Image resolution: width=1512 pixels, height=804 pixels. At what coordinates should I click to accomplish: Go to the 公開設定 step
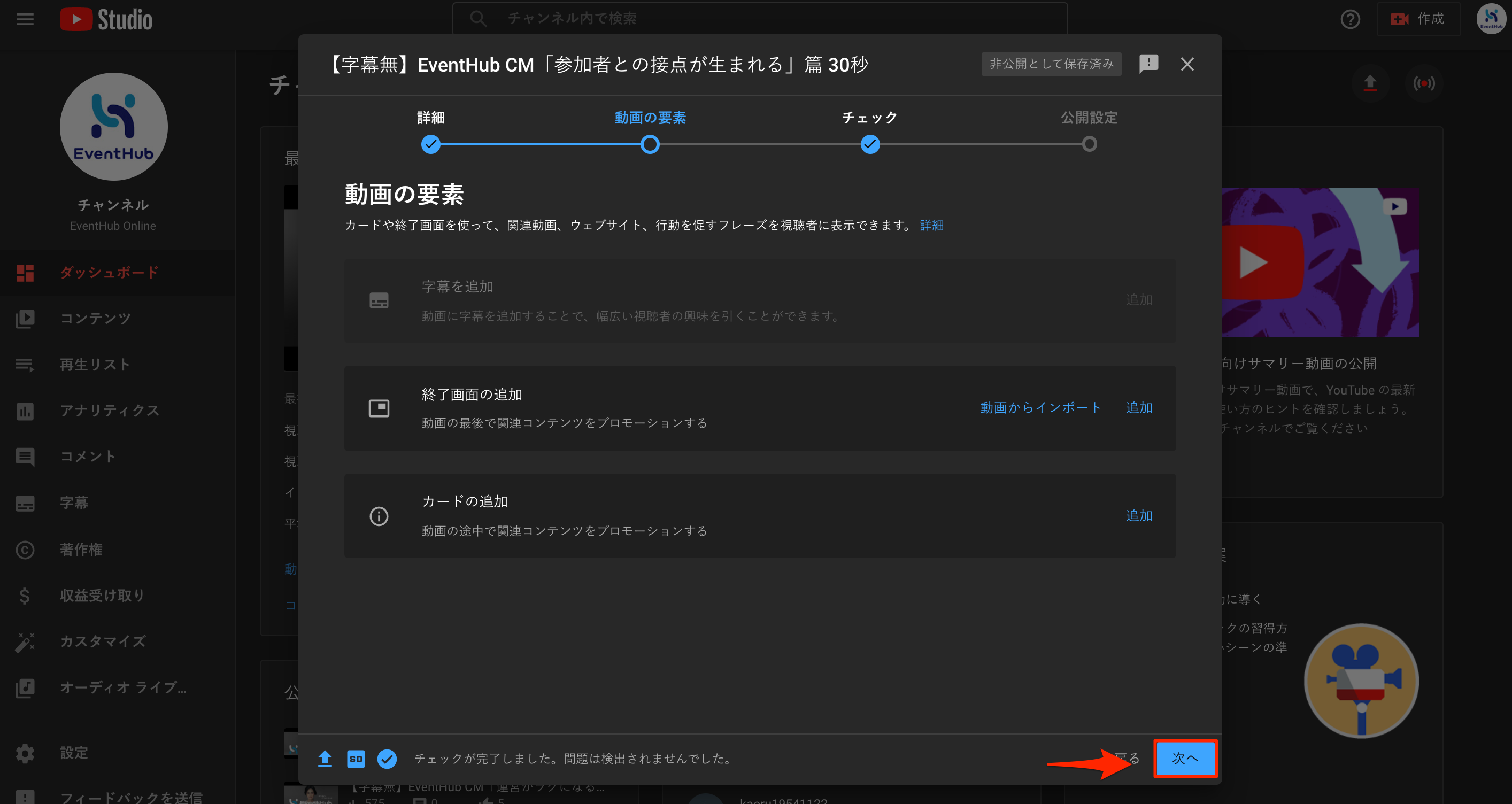click(1090, 132)
